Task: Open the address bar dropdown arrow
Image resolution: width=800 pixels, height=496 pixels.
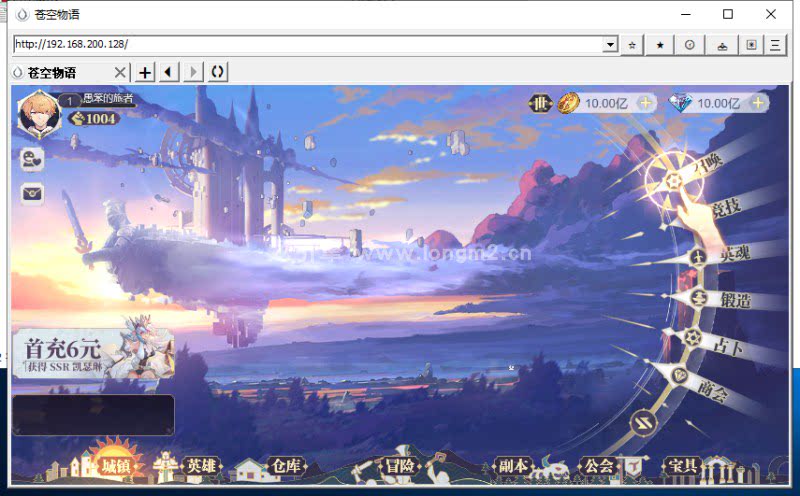Action: pyautogui.click(x=610, y=45)
